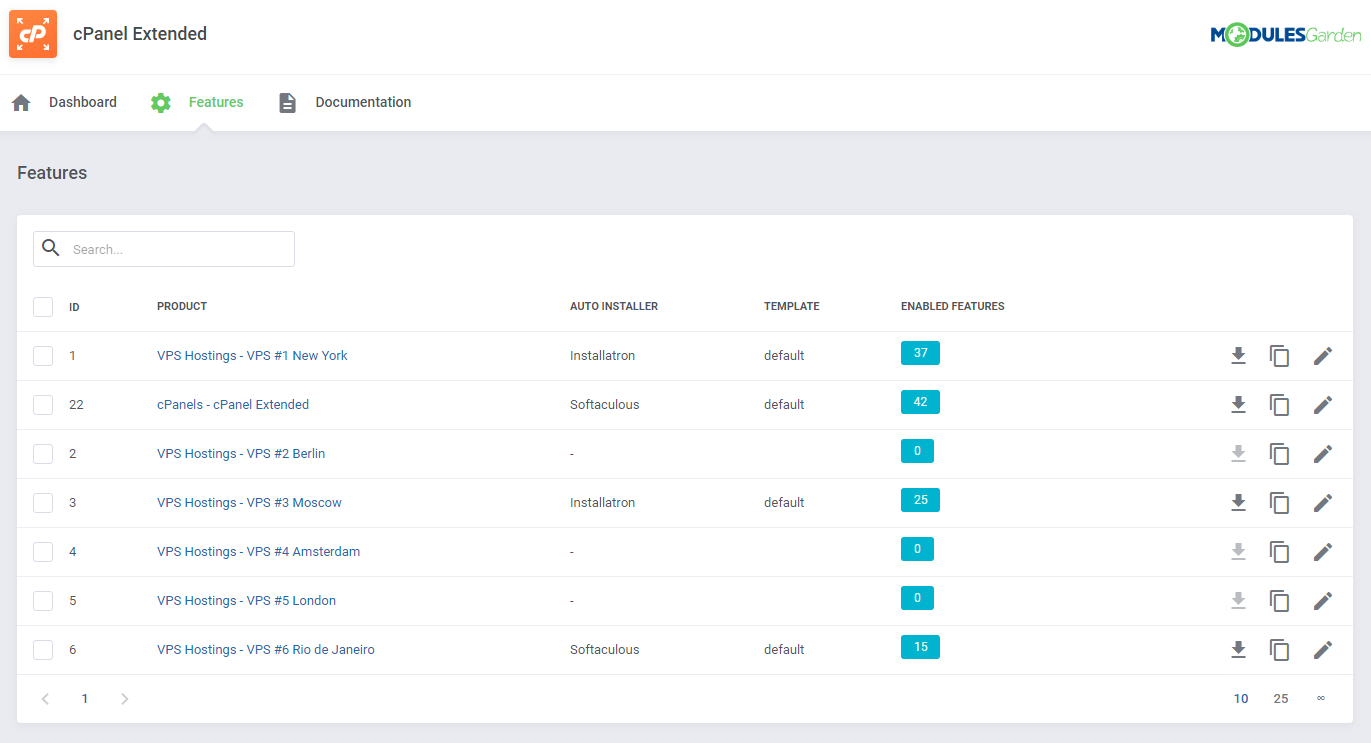The image size is (1371, 743).
Task: Click the orange cPanel logo icon
Action: coord(32,33)
